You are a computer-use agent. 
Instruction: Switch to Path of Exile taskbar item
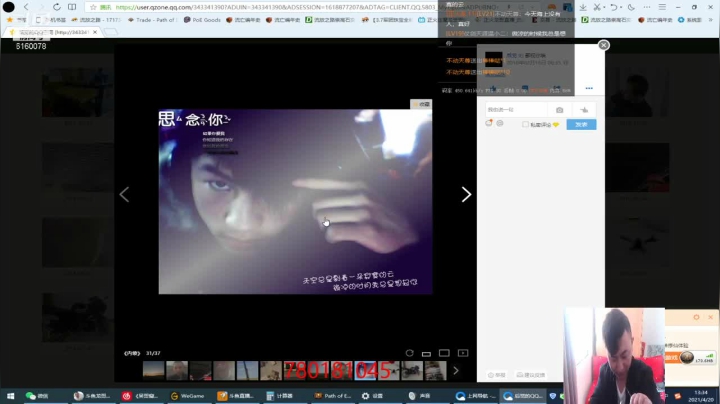click(x=333, y=396)
